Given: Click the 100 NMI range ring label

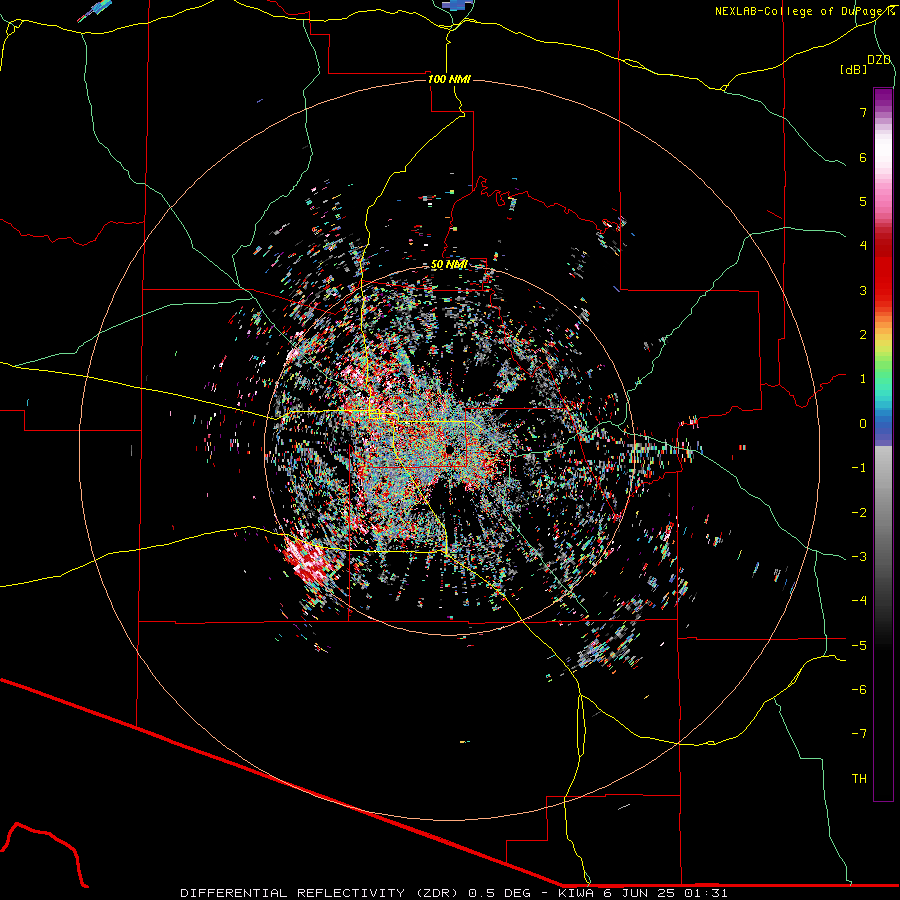Looking at the screenshot, I should [x=449, y=79].
